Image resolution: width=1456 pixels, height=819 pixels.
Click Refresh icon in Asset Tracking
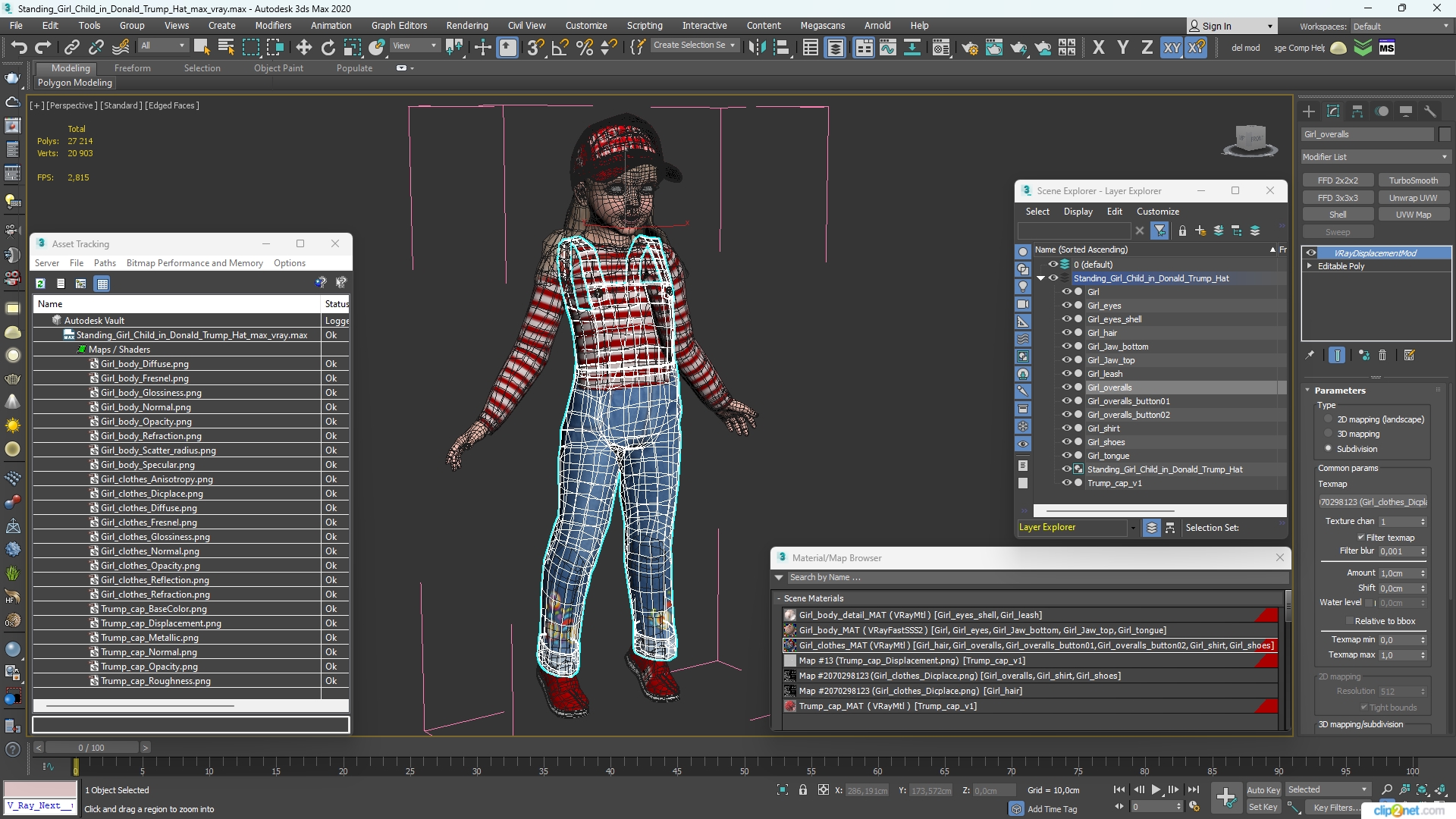tap(41, 284)
